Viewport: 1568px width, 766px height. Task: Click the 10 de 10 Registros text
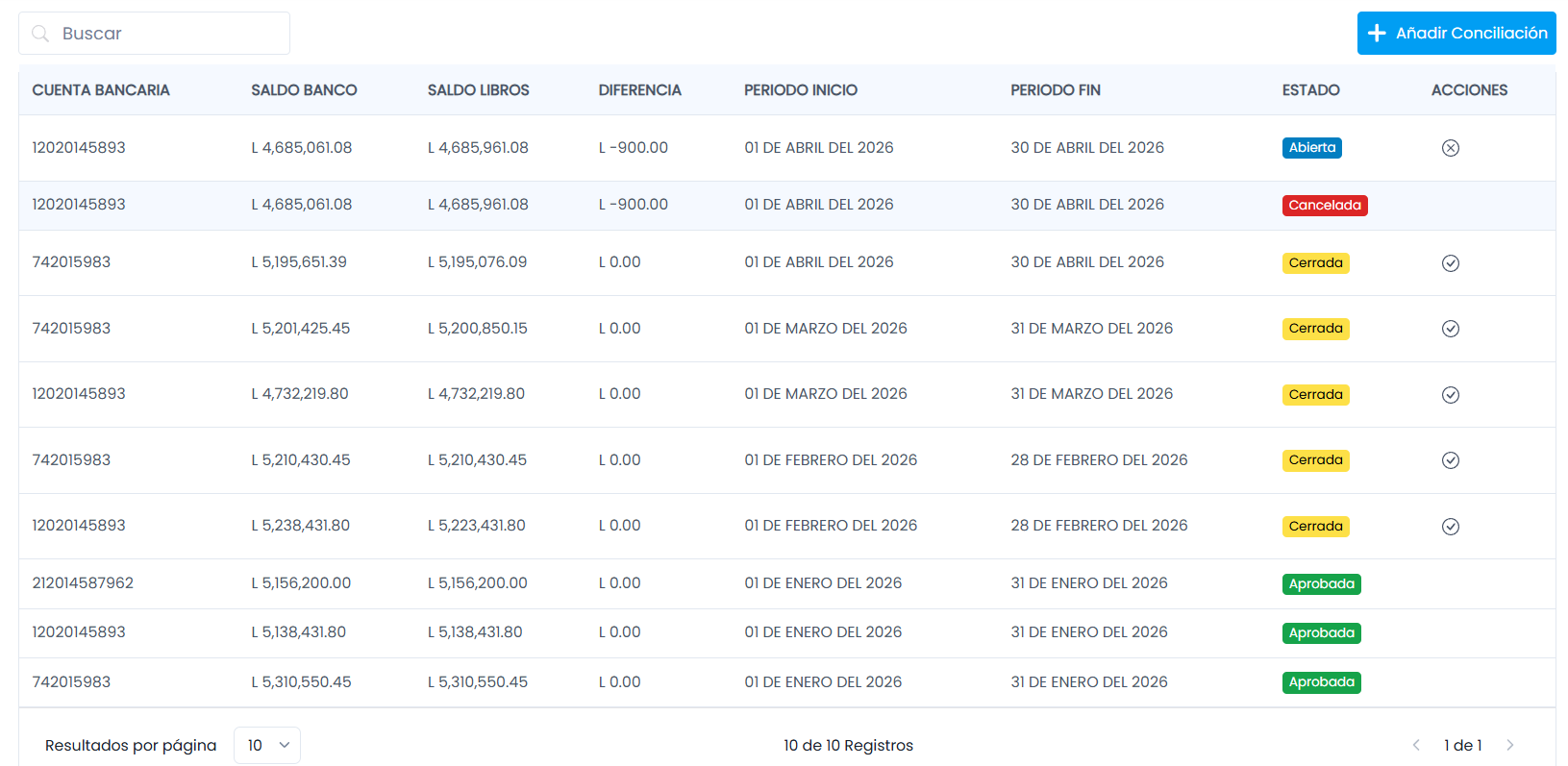click(x=848, y=746)
